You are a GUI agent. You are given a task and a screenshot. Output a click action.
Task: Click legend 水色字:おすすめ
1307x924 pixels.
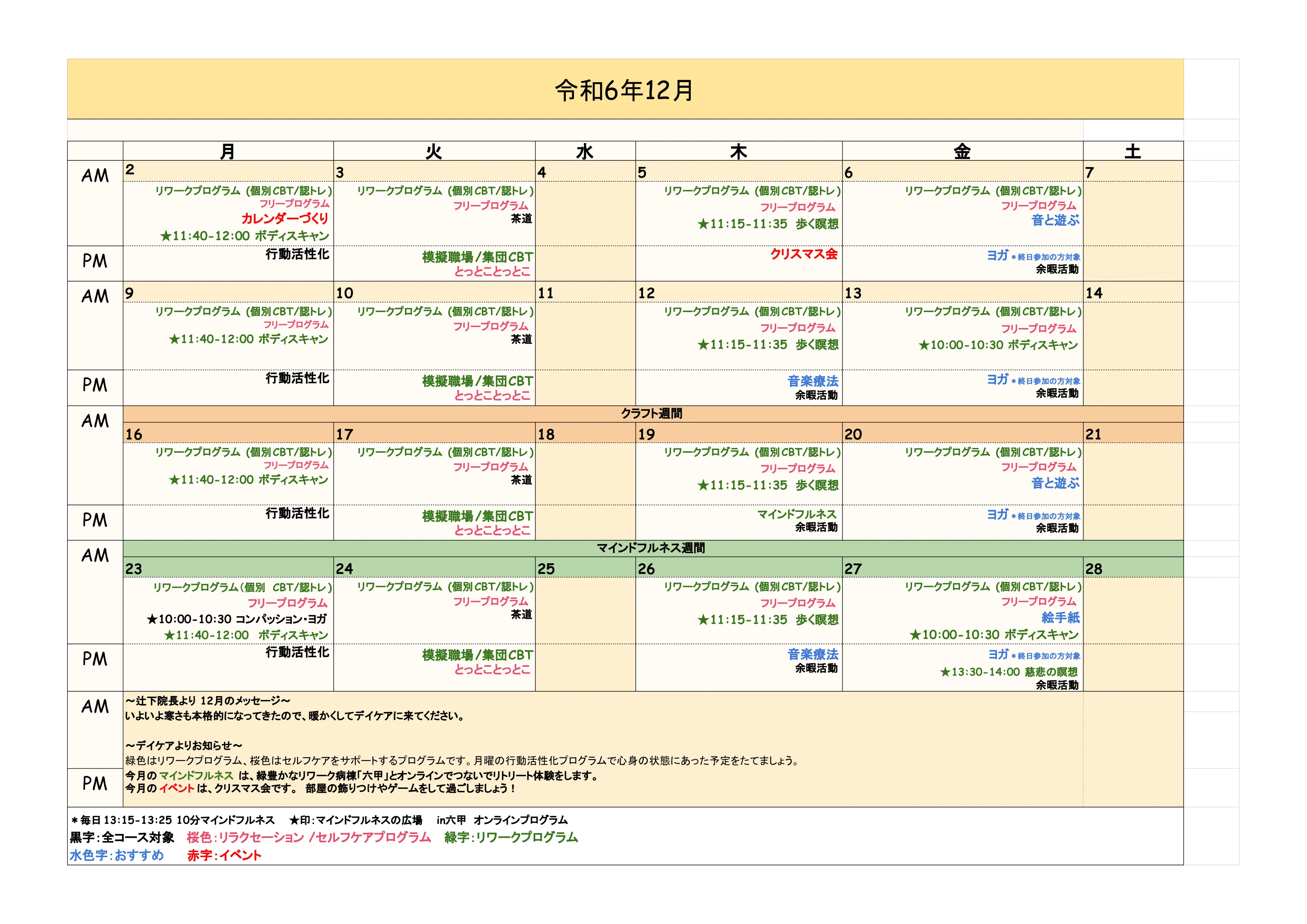click(117, 856)
